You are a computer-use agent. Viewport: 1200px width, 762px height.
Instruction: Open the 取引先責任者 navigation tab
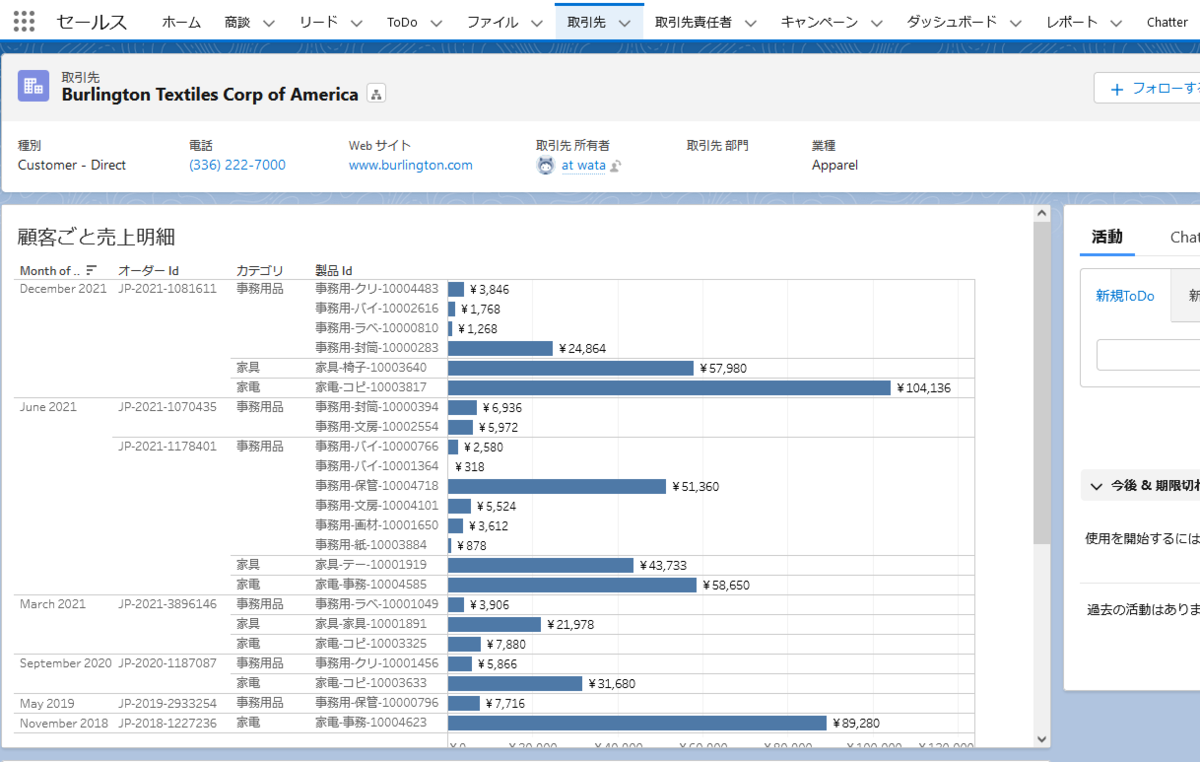coord(693,22)
